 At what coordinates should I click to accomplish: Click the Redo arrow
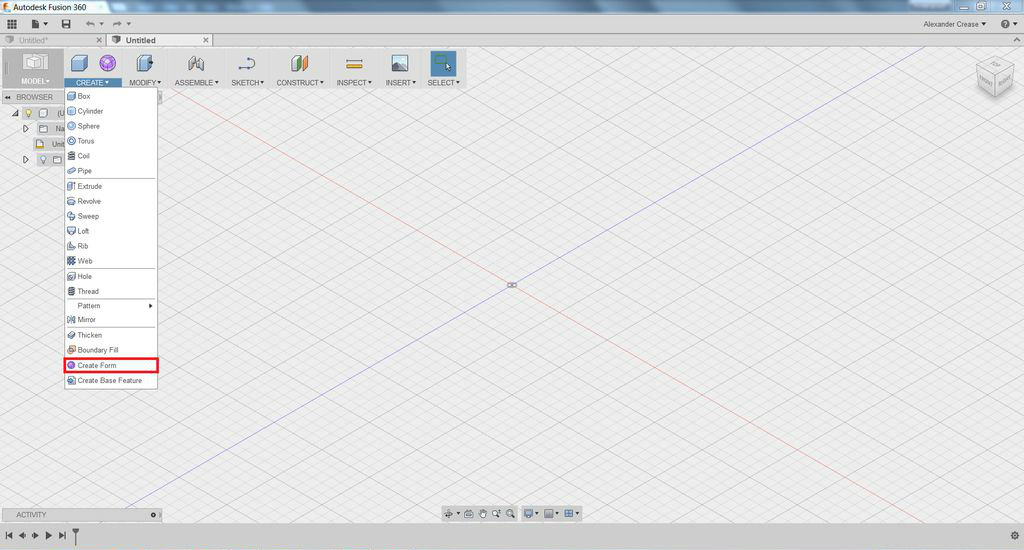coord(118,24)
